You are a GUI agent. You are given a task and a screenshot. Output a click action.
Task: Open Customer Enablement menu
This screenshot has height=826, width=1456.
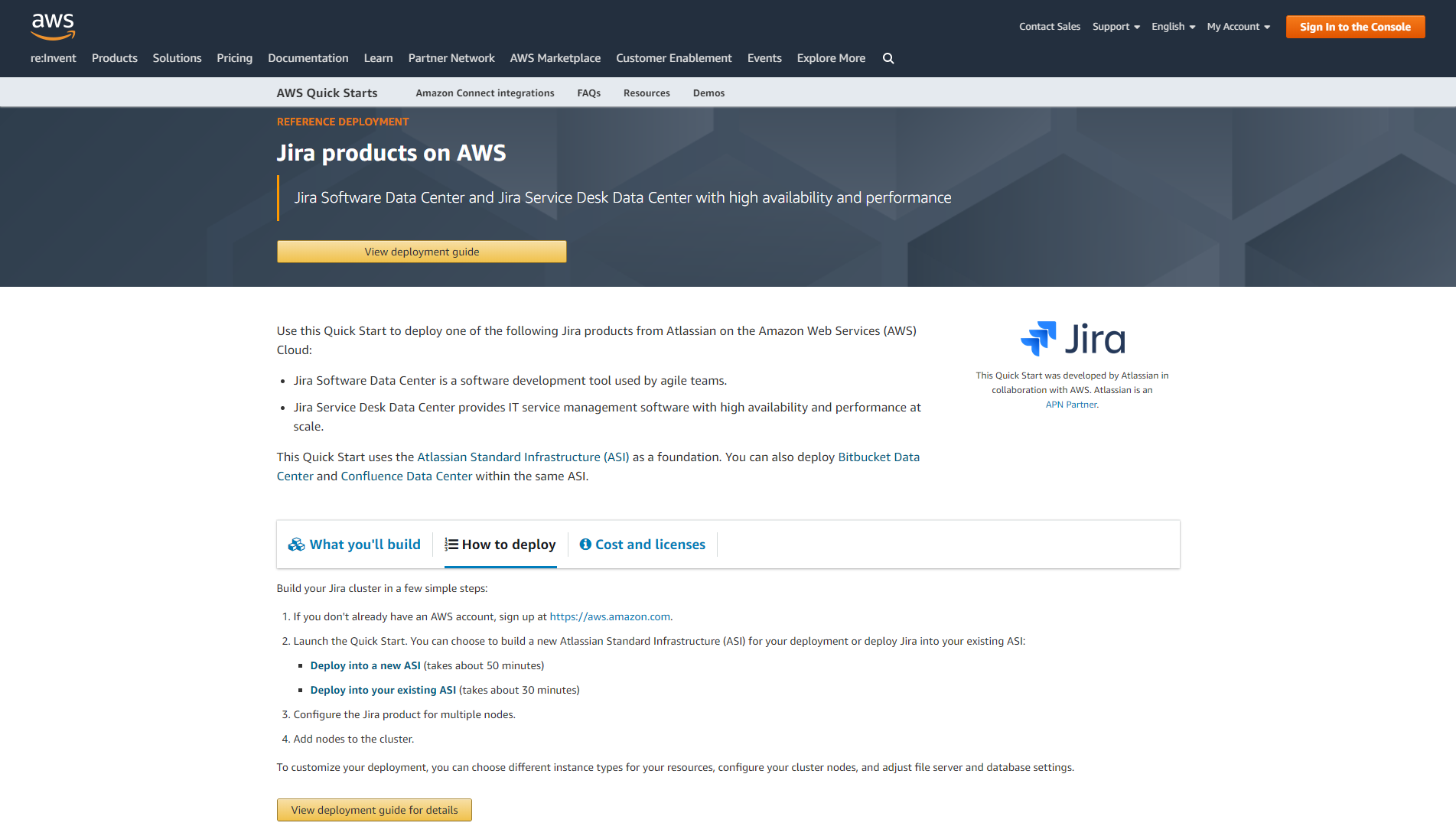point(674,58)
